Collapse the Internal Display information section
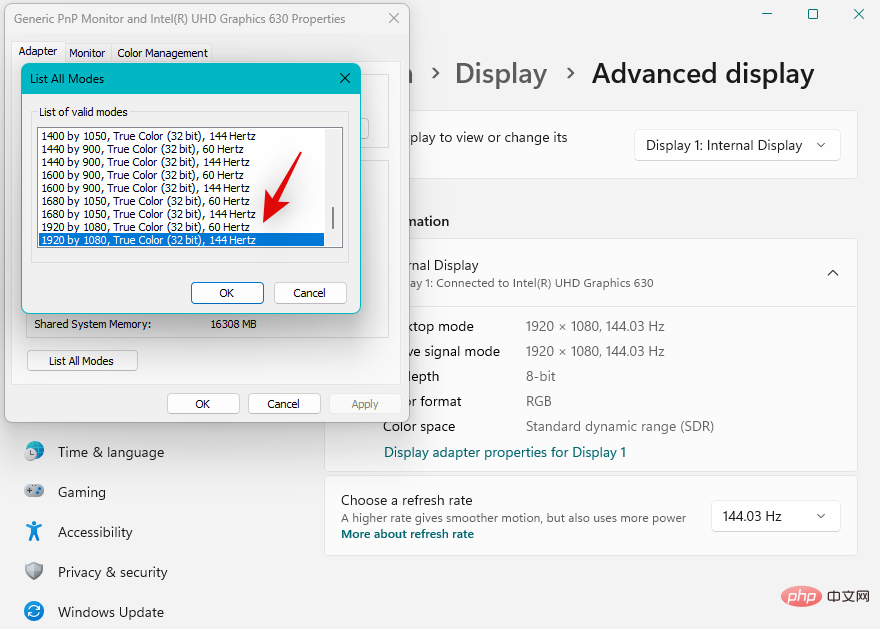Image resolution: width=880 pixels, height=629 pixels. click(x=833, y=272)
